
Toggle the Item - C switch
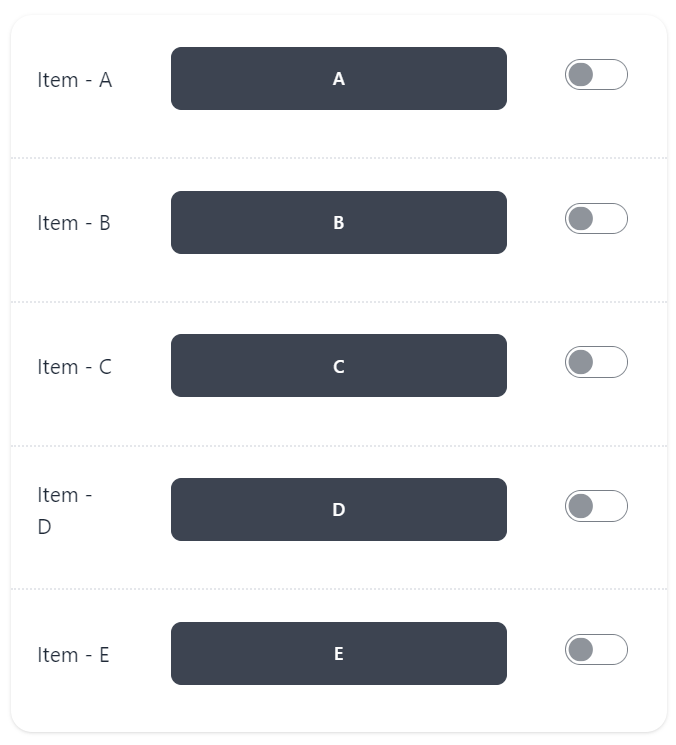click(596, 362)
